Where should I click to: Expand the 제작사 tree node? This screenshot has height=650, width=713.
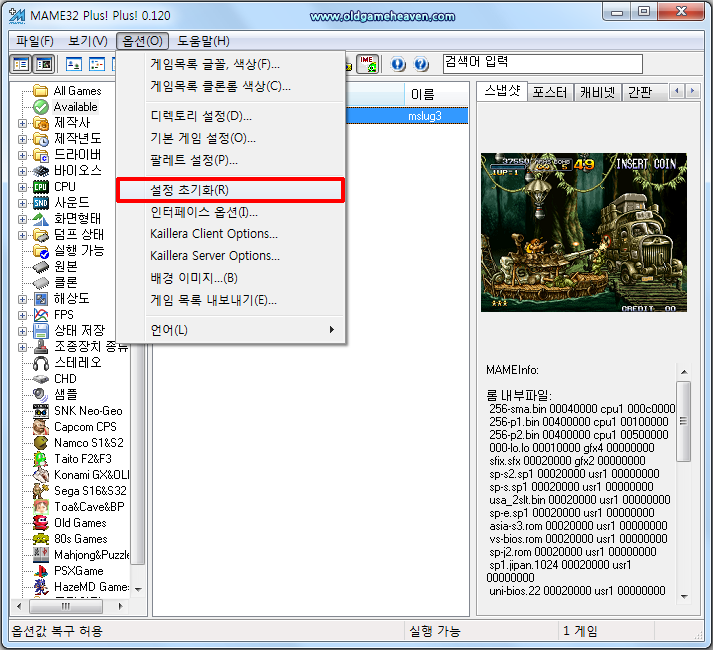22,123
